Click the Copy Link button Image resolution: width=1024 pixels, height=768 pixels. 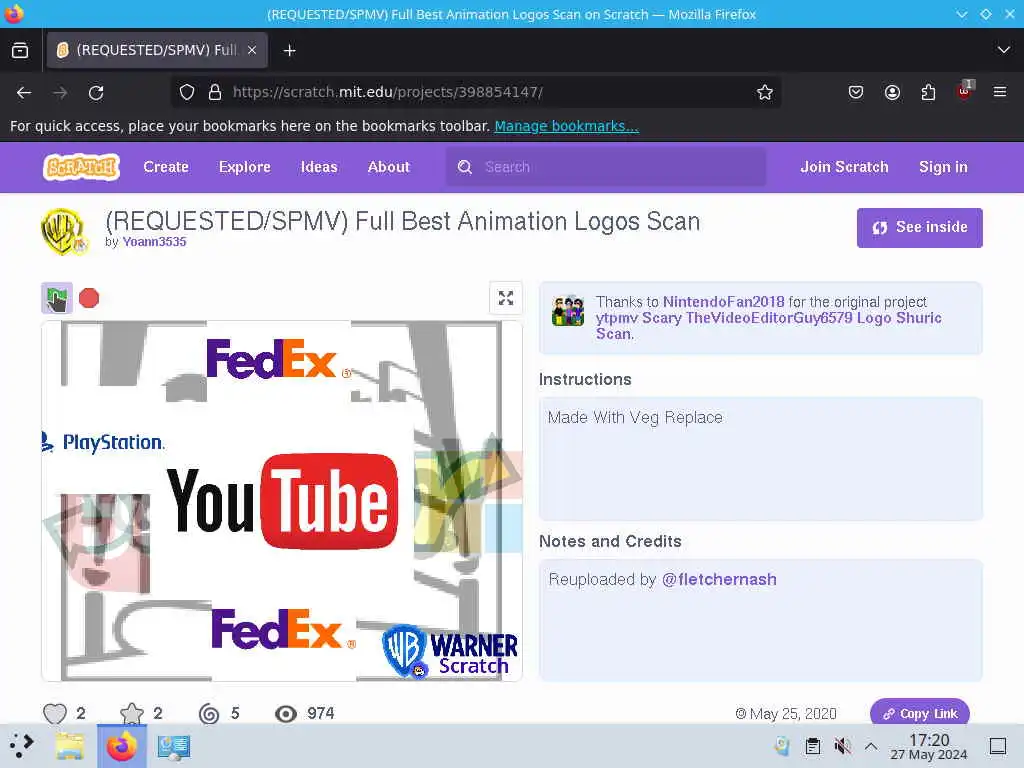click(x=920, y=713)
